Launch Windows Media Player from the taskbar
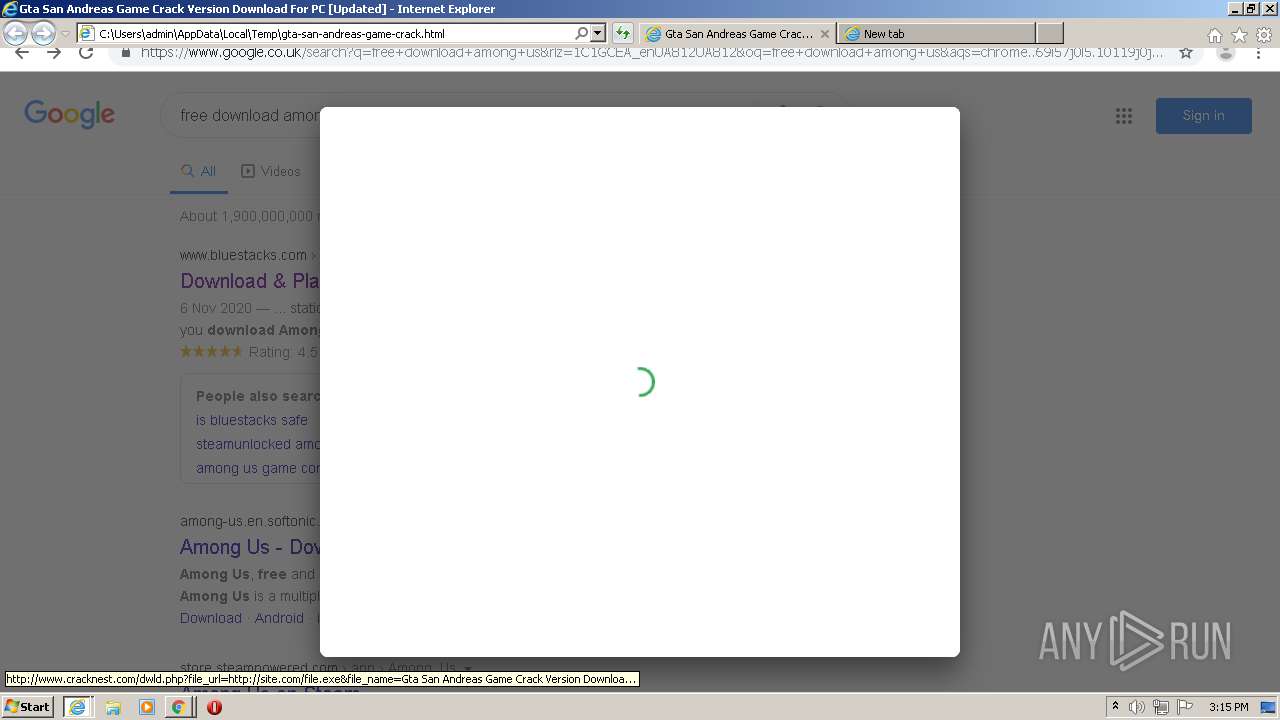 pyautogui.click(x=147, y=707)
